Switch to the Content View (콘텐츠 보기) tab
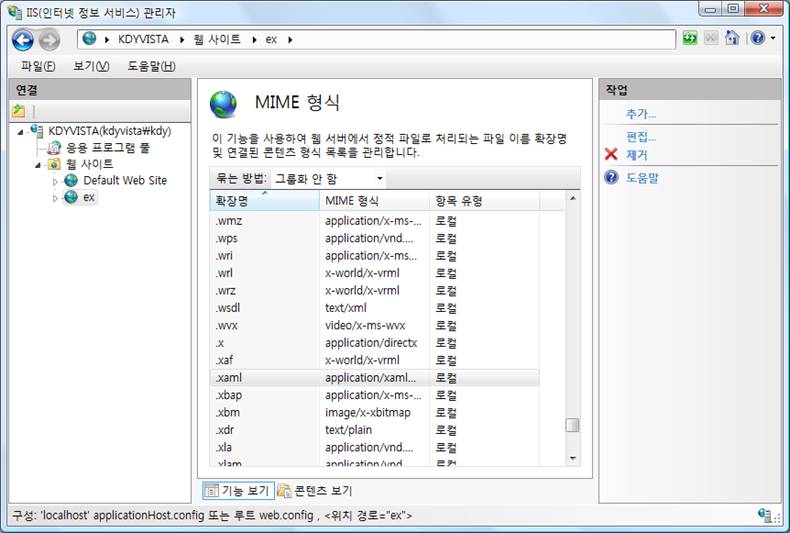 tap(315, 490)
